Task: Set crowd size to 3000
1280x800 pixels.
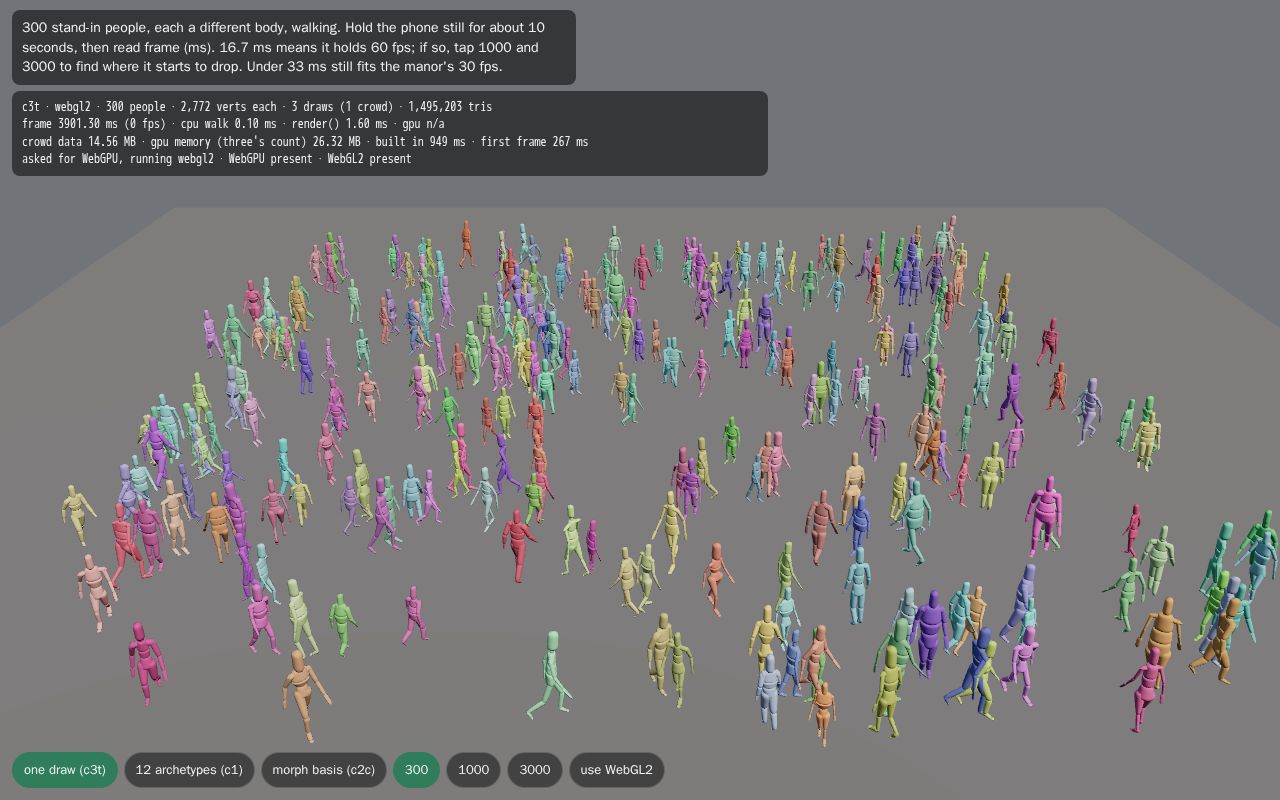Action: tap(535, 770)
